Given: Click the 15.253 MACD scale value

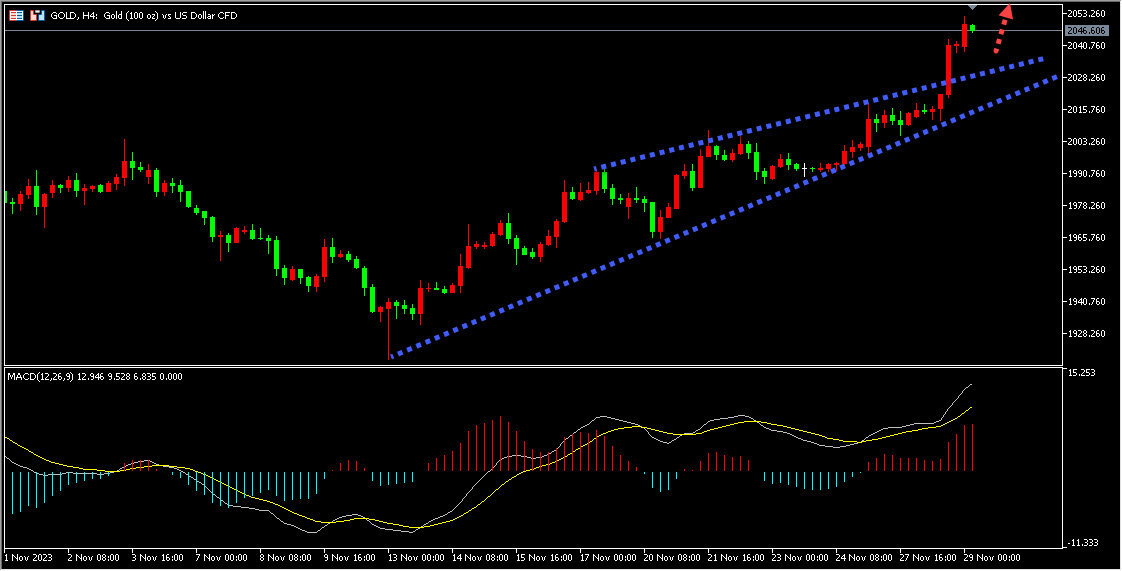Looking at the screenshot, I should 1081,372.
